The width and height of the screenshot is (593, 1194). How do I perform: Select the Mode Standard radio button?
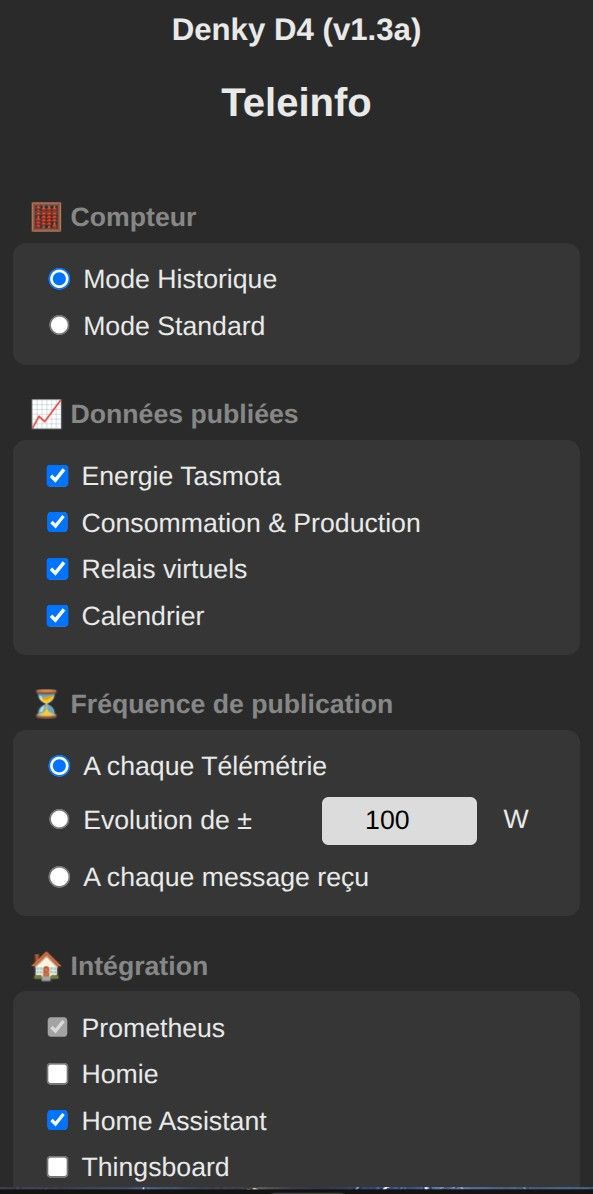pos(59,326)
